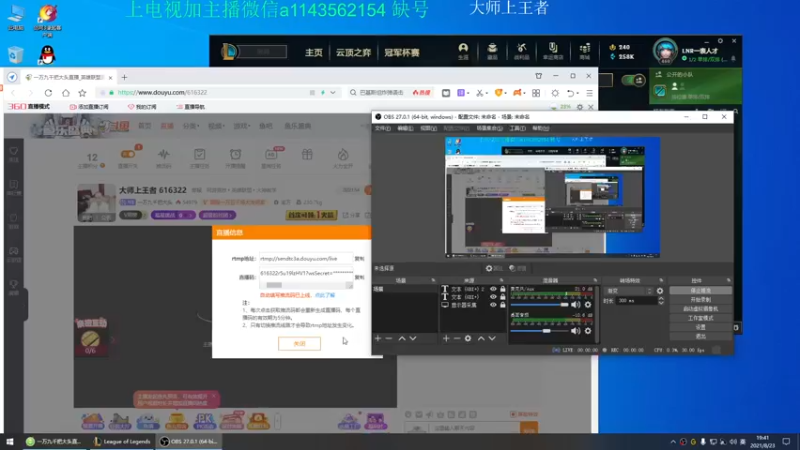Open OBS 编辑(E) menu
800x450 pixels.
[405, 129]
